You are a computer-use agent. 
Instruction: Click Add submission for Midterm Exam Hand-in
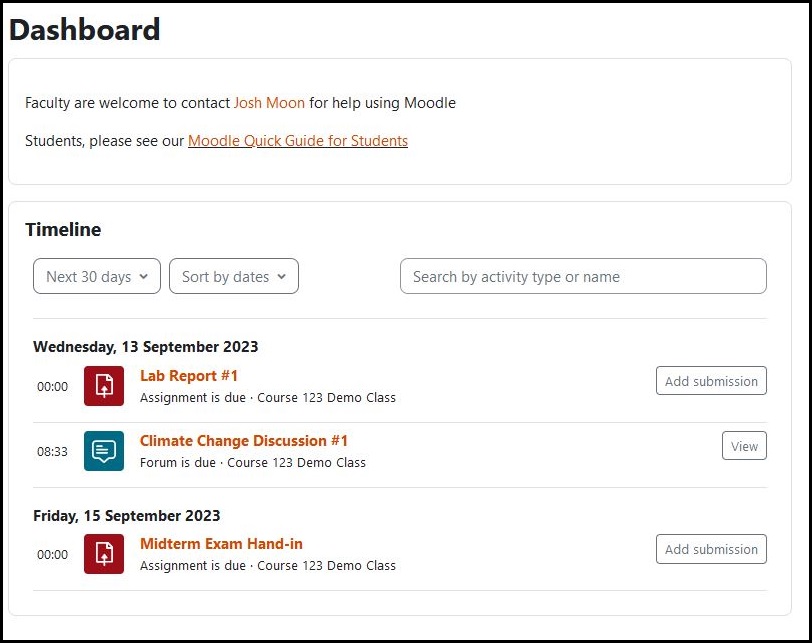711,549
